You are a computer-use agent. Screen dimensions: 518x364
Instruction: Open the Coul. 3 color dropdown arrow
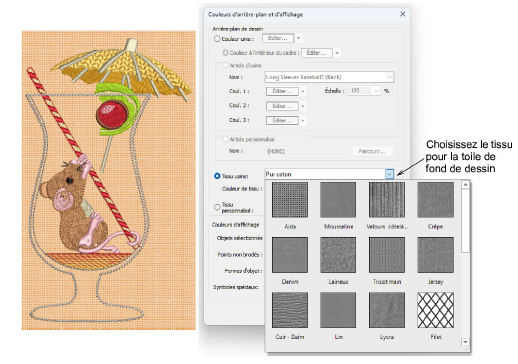(303, 120)
